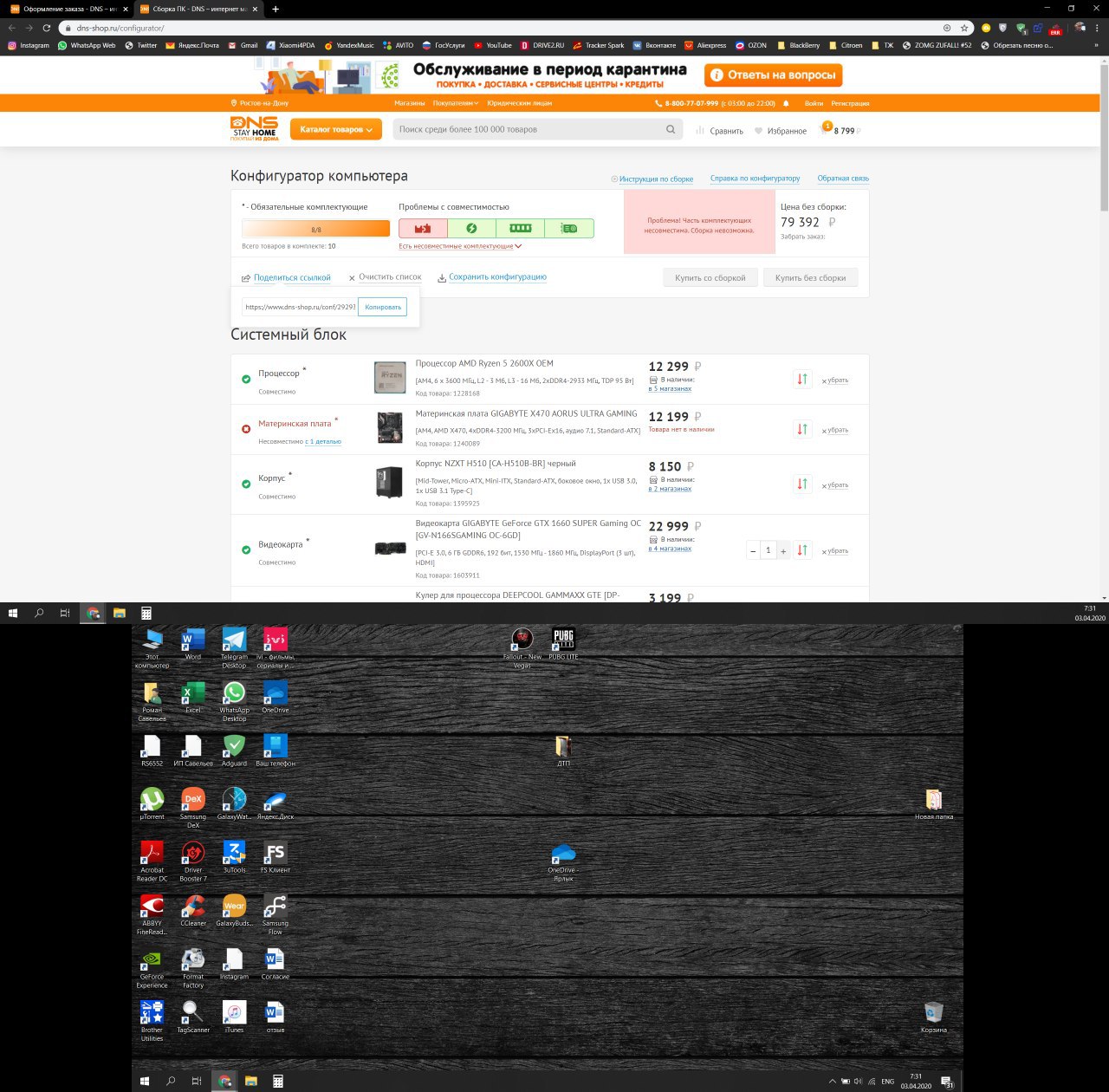Expand the Покупателям menu in header
1109x1092 pixels.
(x=455, y=103)
